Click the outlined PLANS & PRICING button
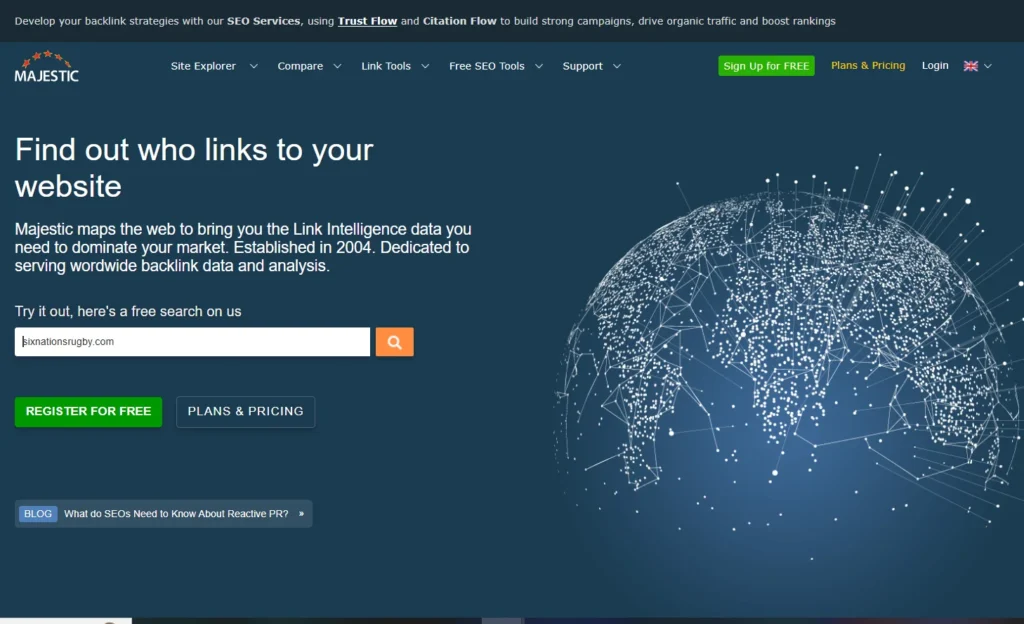 (x=245, y=411)
